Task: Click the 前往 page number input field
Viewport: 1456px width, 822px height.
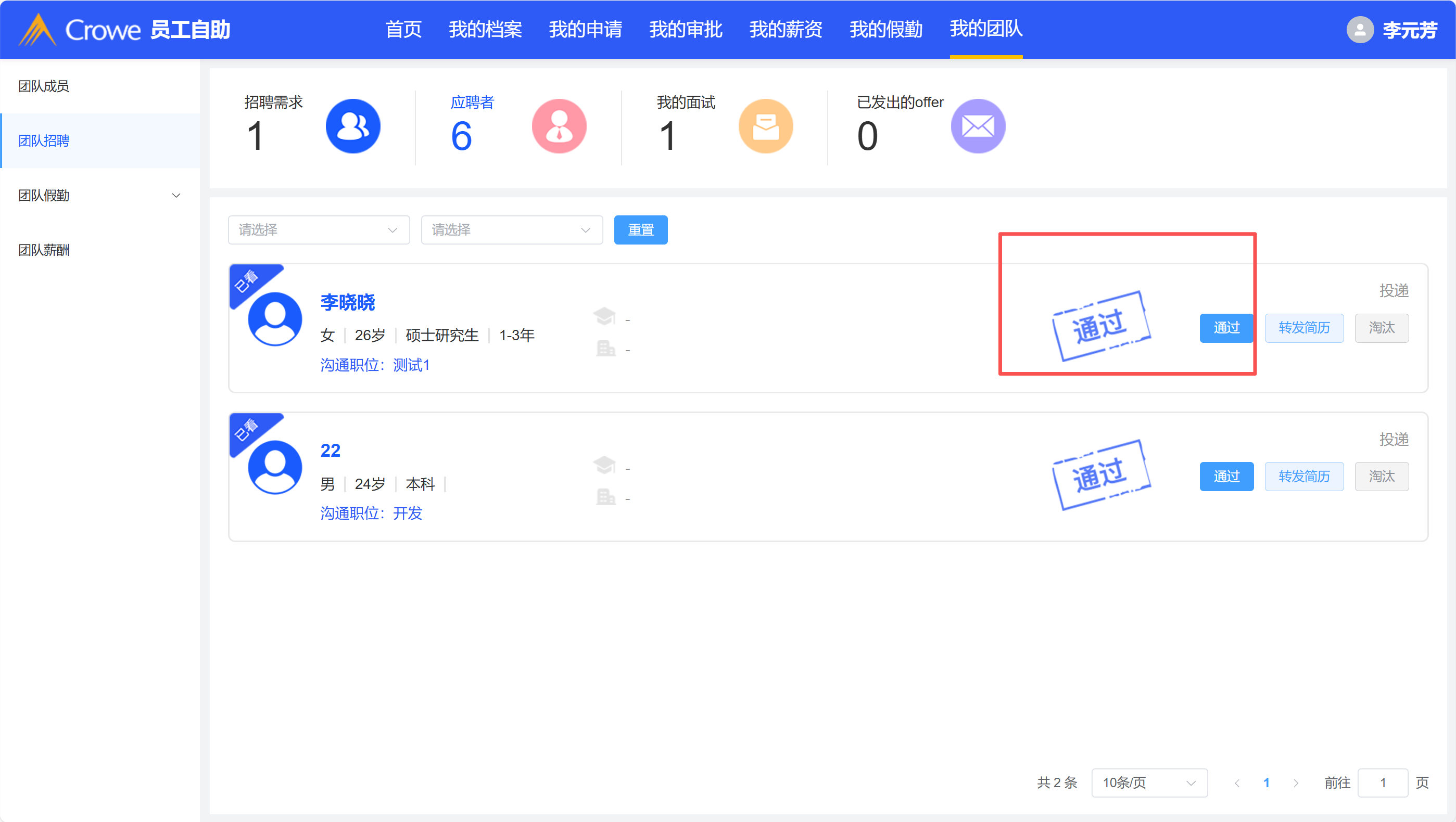Action: click(x=1382, y=782)
